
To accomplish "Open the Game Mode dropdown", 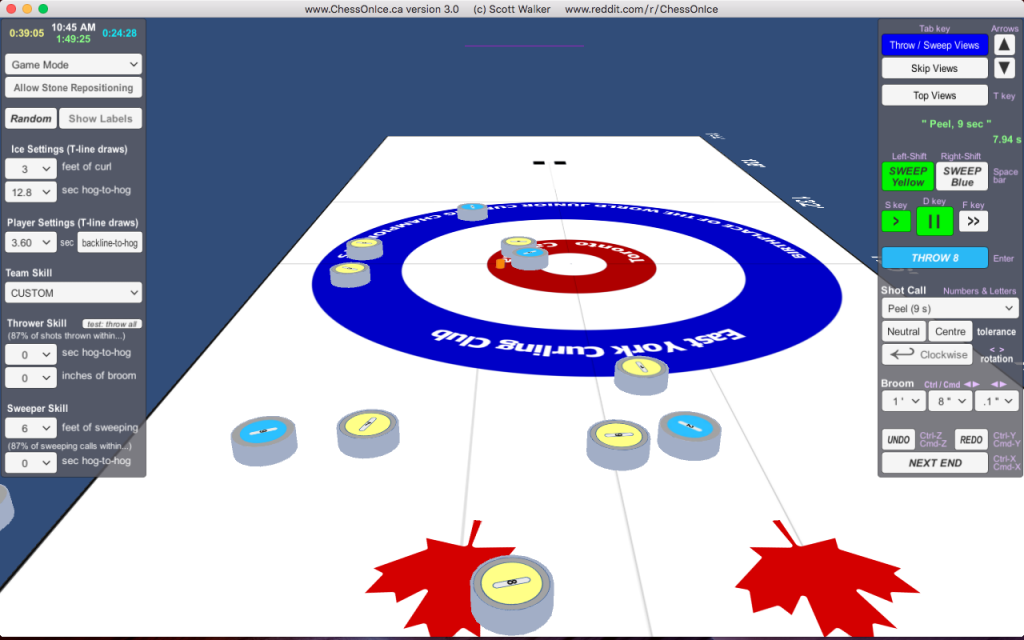I will [x=73, y=64].
